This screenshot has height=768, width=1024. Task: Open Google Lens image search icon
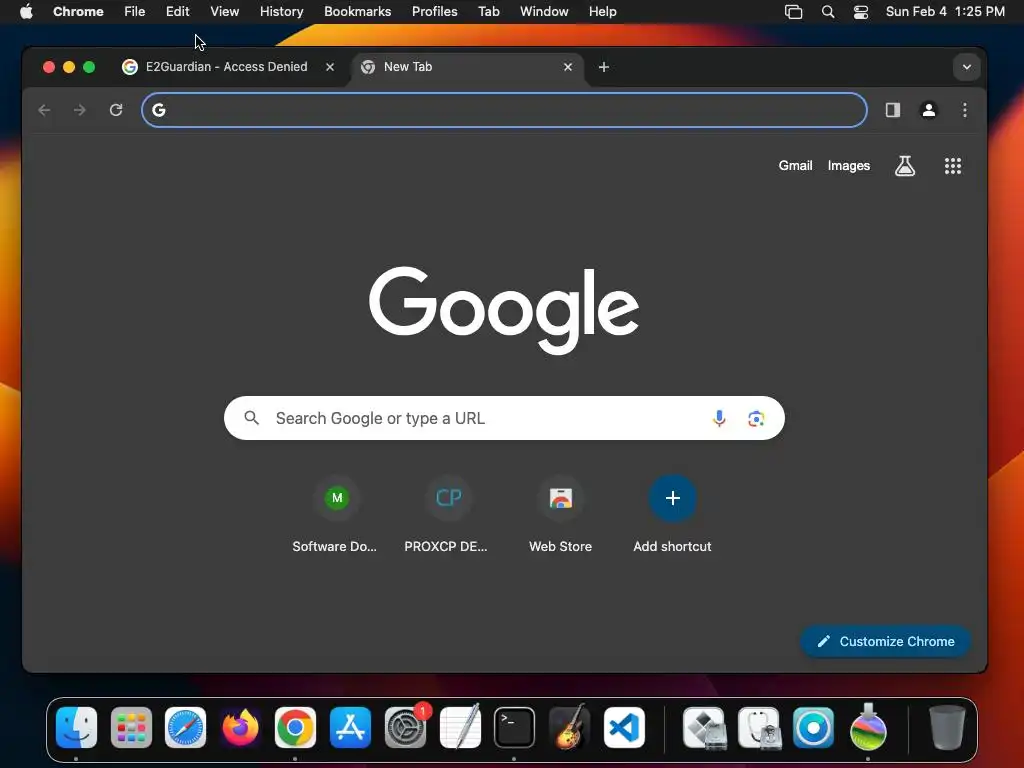click(x=756, y=419)
